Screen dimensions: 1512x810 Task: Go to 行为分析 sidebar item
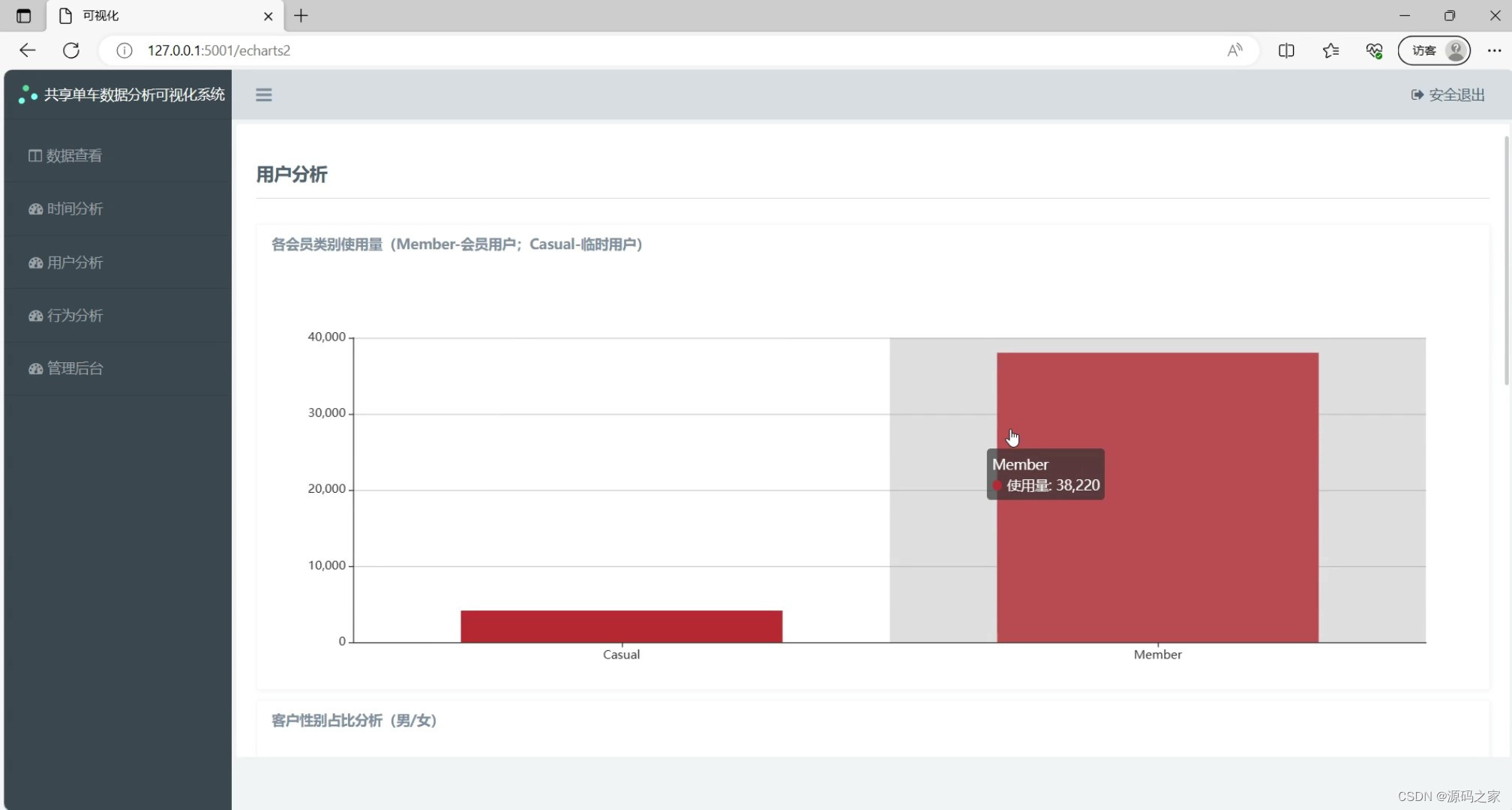(x=66, y=315)
